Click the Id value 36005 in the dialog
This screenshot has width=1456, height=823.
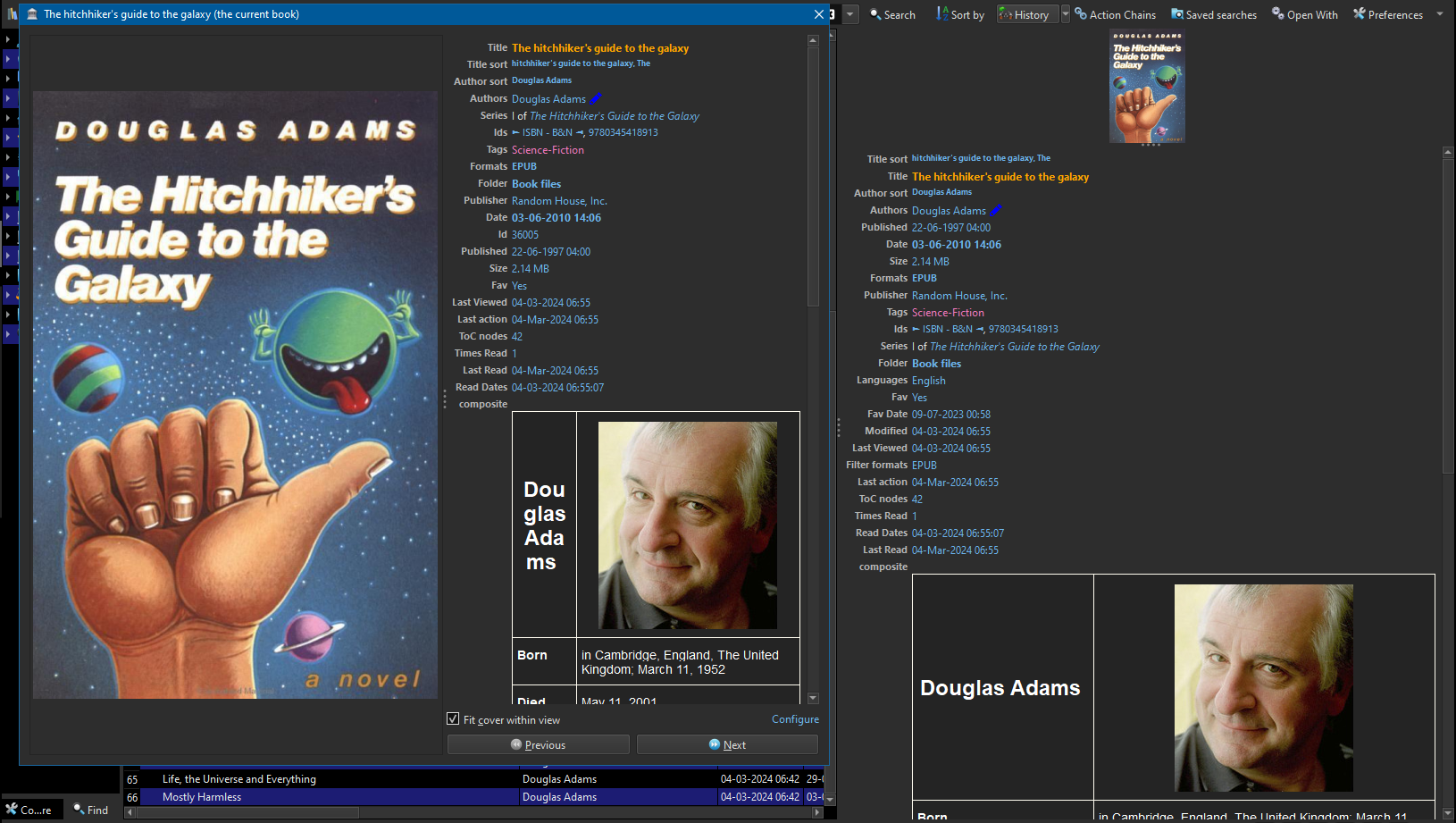coord(525,235)
